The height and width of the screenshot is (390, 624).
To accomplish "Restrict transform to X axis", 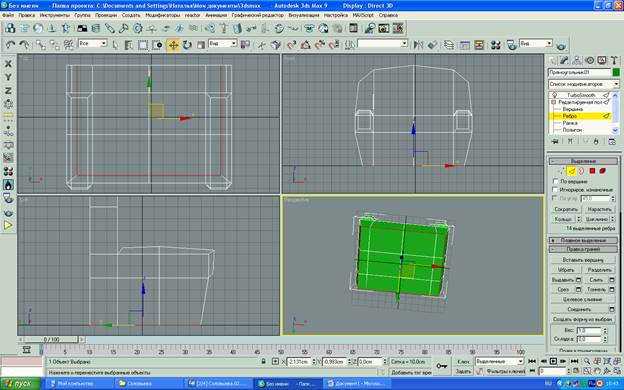I will click(8, 64).
